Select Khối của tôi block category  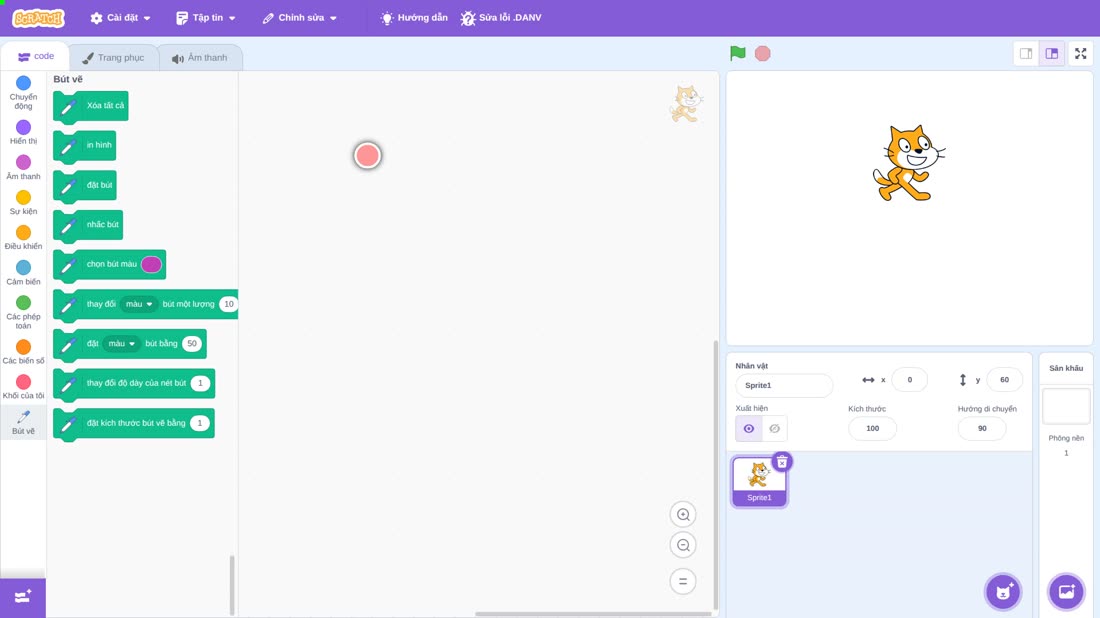click(x=23, y=387)
